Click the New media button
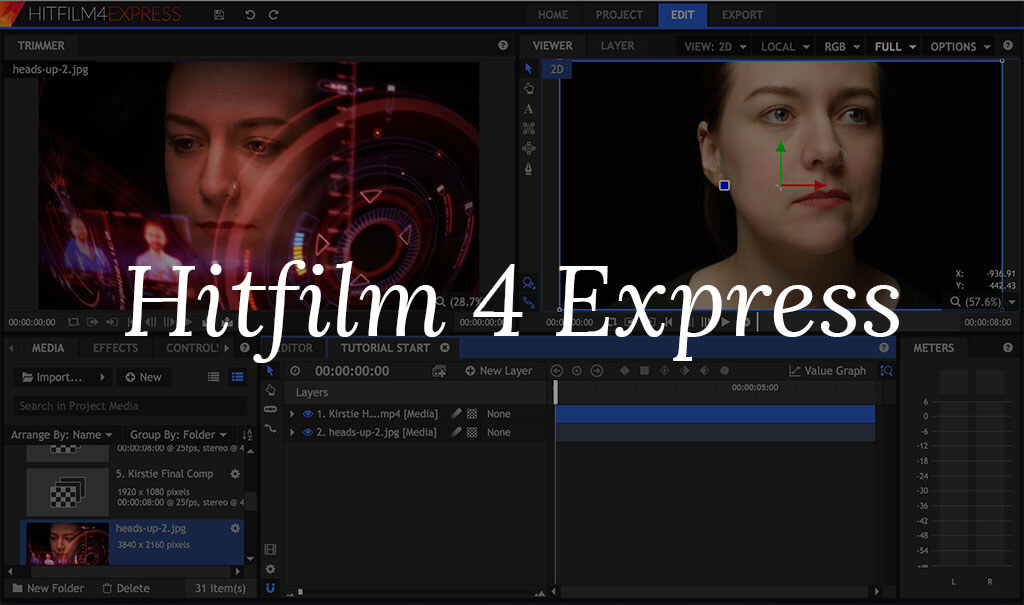The height and width of the screenshot is (605, 1024). [x=143, y=377]
